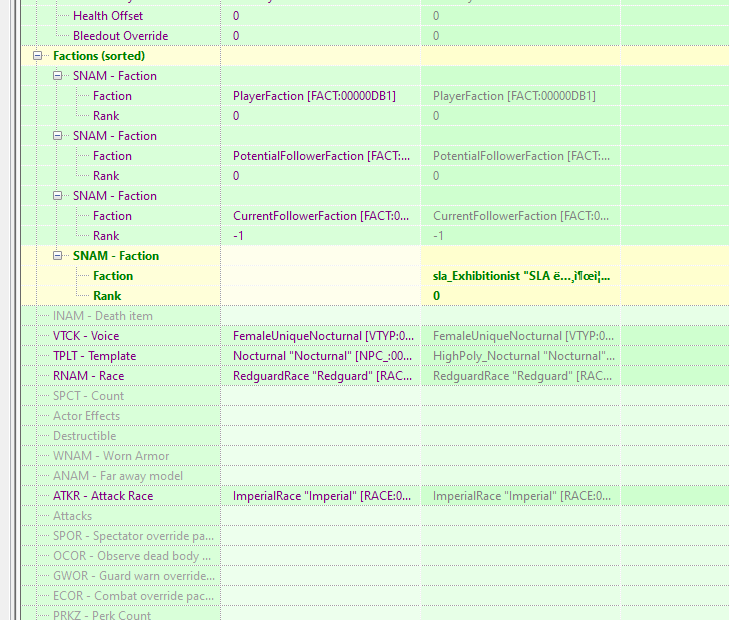Select RNAM - Race row label
This screenshot has height=620, width=729.
[88, 376]
